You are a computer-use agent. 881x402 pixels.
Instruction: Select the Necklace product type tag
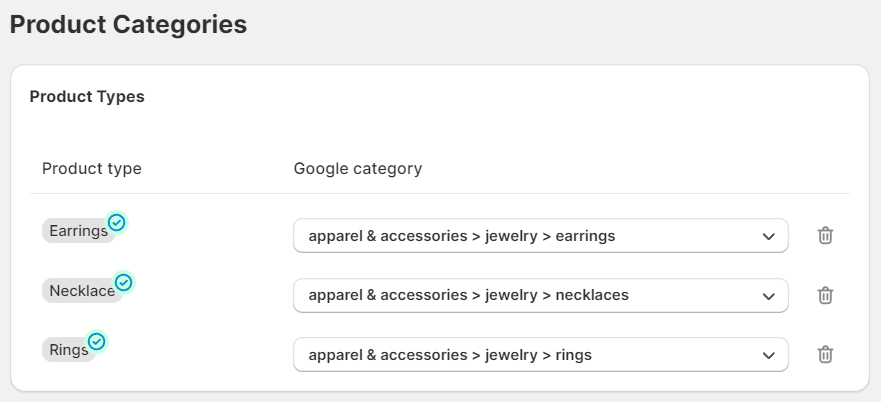(82, 291)
